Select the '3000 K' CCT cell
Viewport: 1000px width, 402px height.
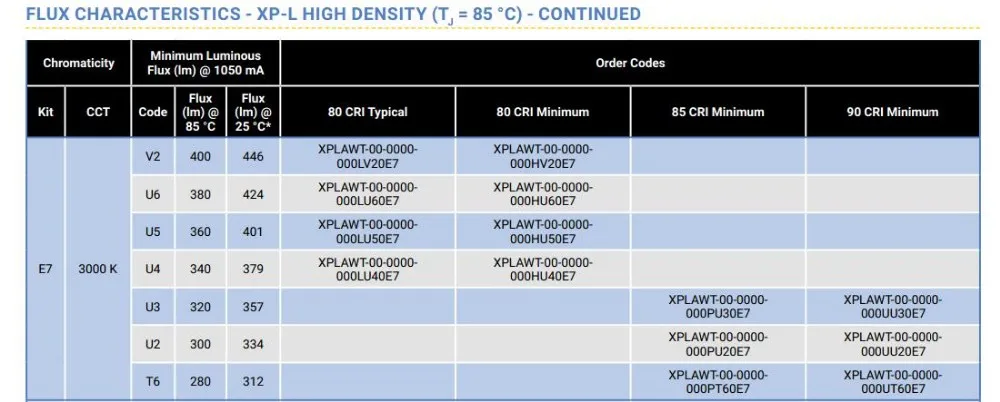click(98, 269)
